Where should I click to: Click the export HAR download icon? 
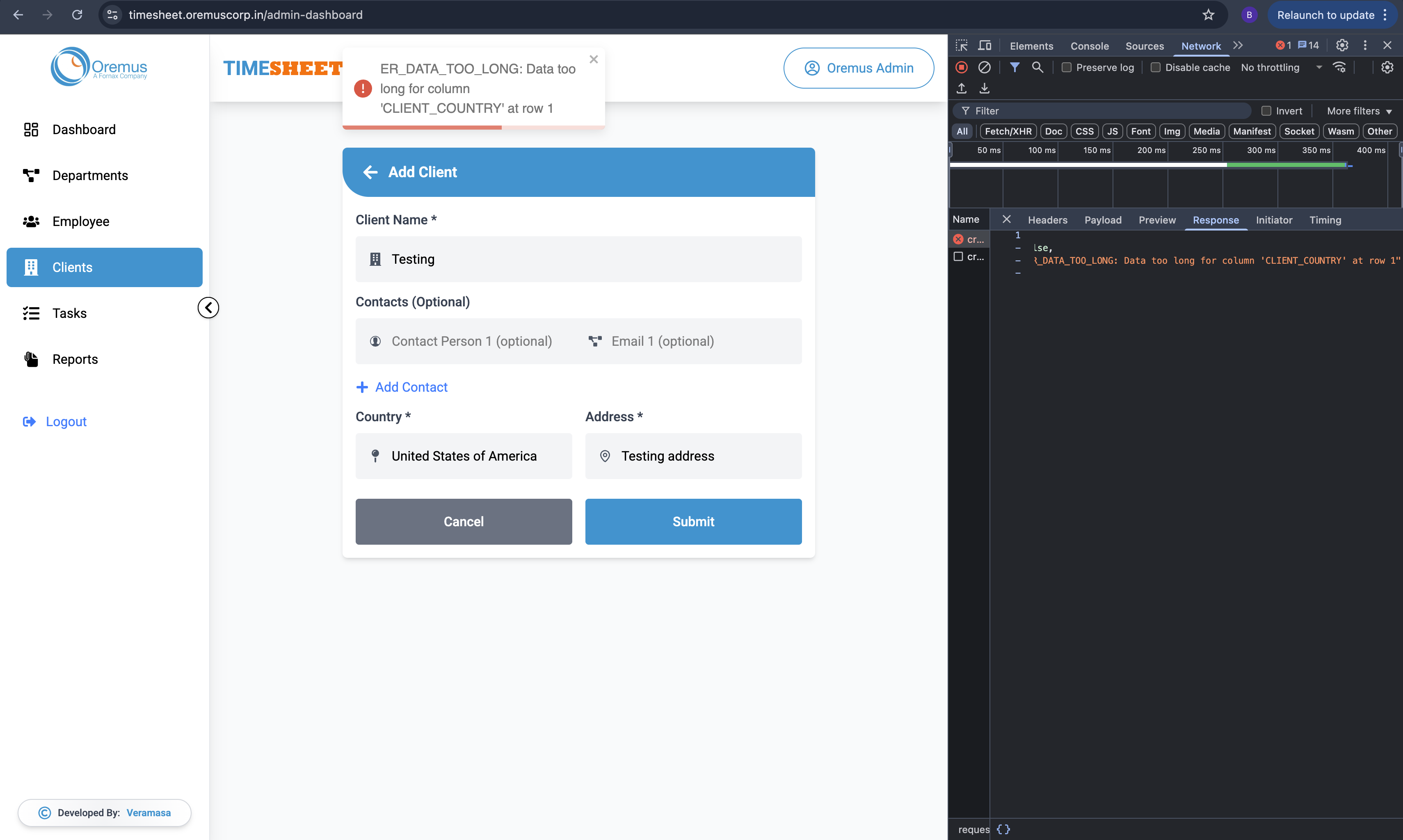[985, 88]
